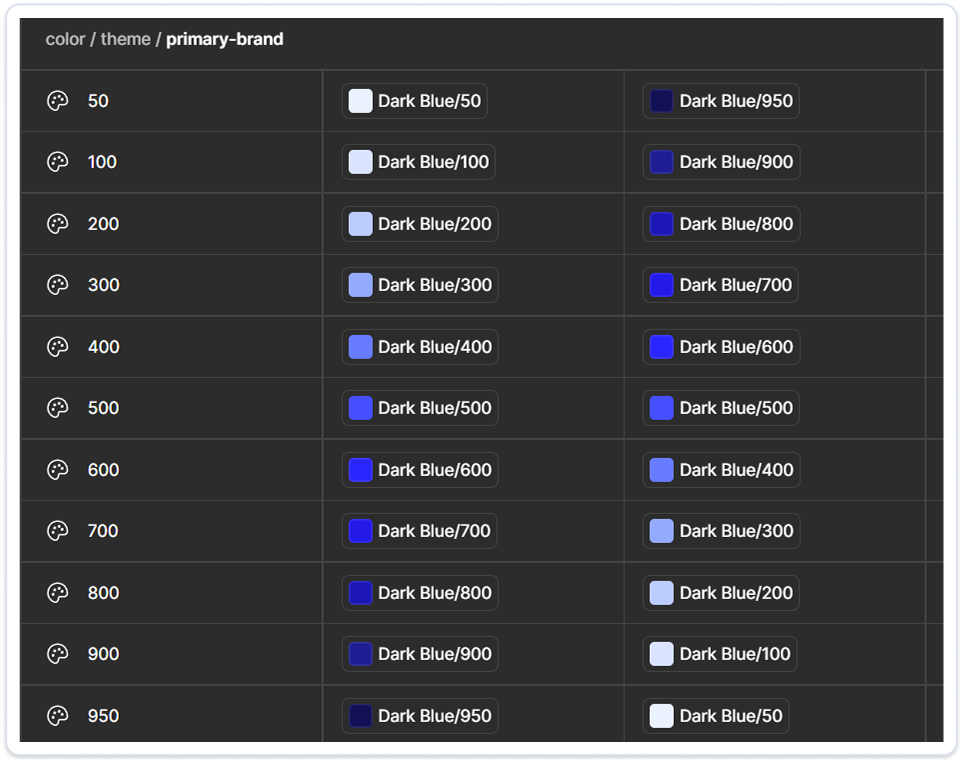Click the palette icon in row 300

(58, 285)
